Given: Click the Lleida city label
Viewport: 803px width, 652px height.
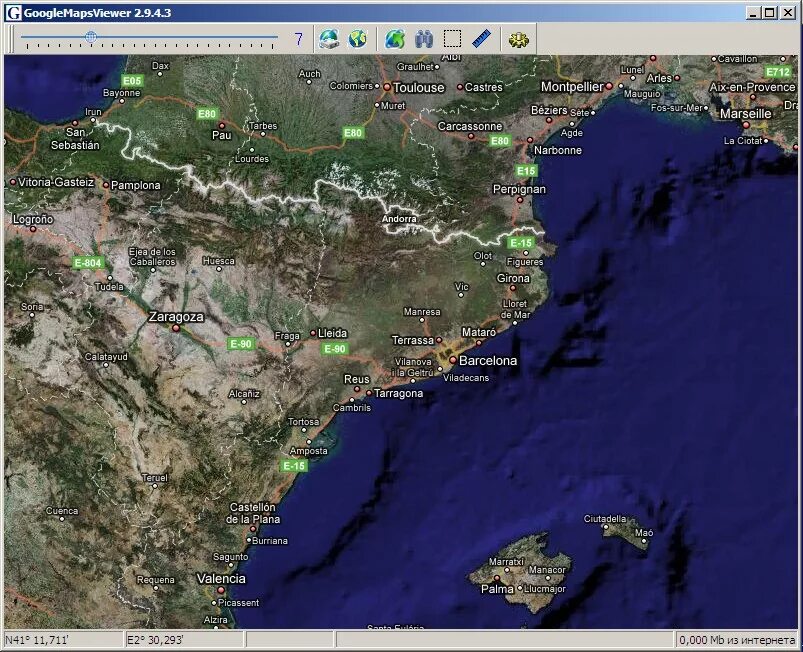Looking at the screenshot, I should [332, 333].
